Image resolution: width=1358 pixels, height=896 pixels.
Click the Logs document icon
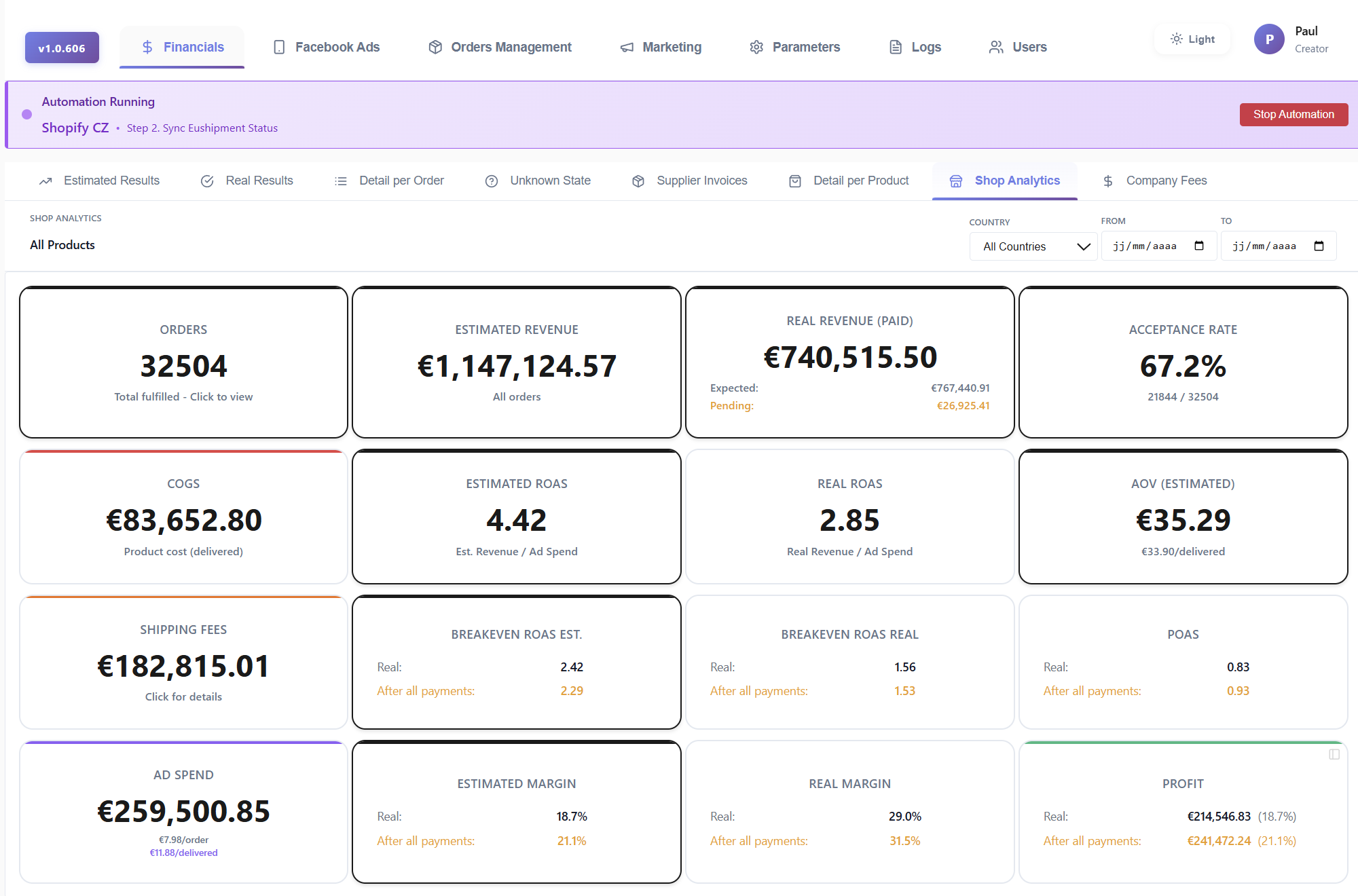click(894, 47)
